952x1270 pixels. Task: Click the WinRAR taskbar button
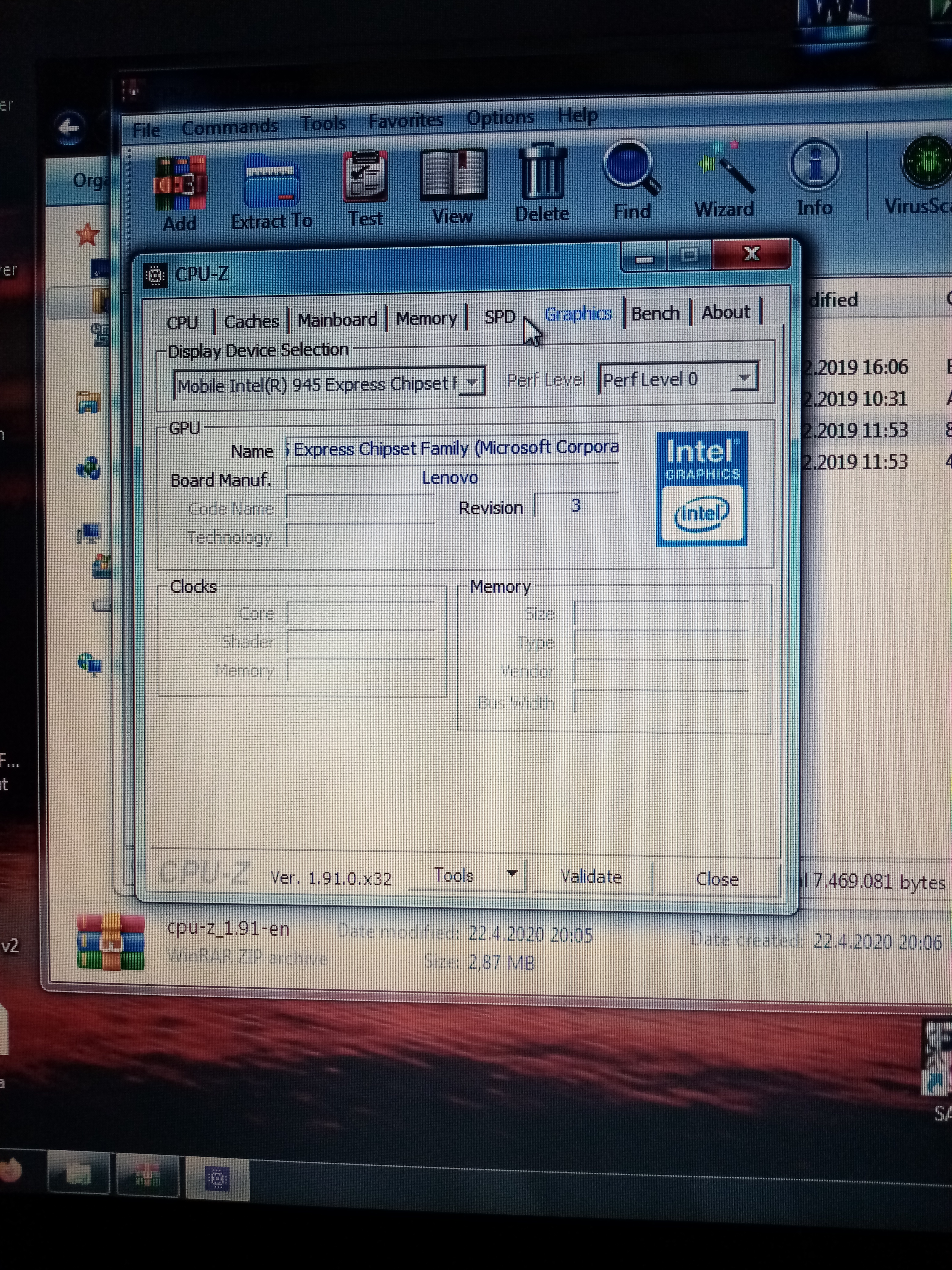coord(147,1176)
